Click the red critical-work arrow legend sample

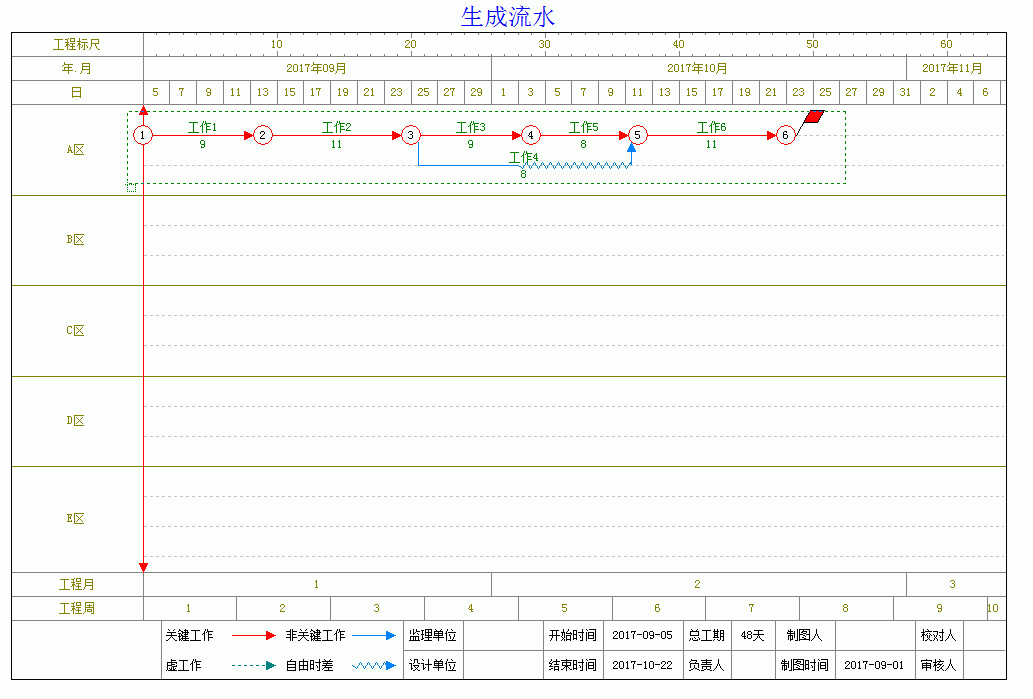click(x=254, y=636)
